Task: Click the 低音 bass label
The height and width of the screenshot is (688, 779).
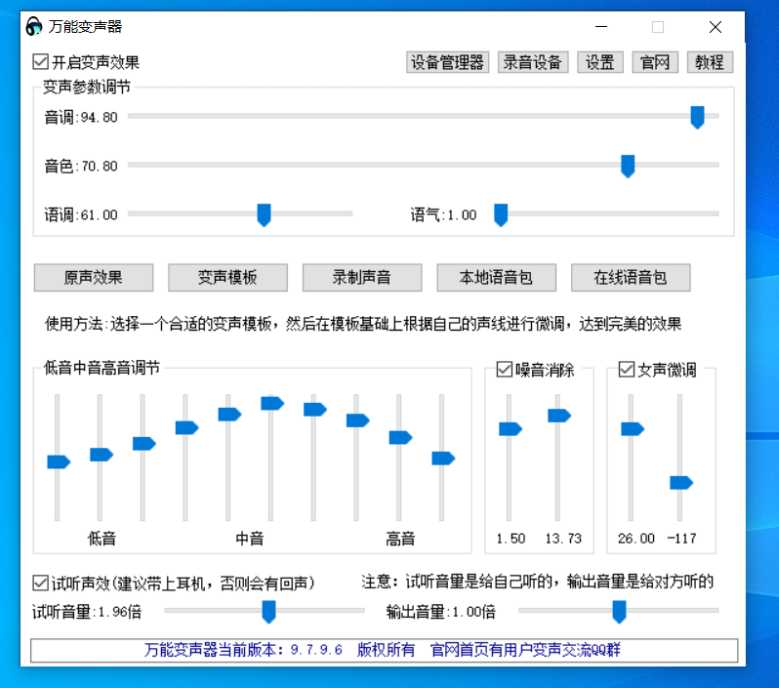Action: (x=102, y=538)
